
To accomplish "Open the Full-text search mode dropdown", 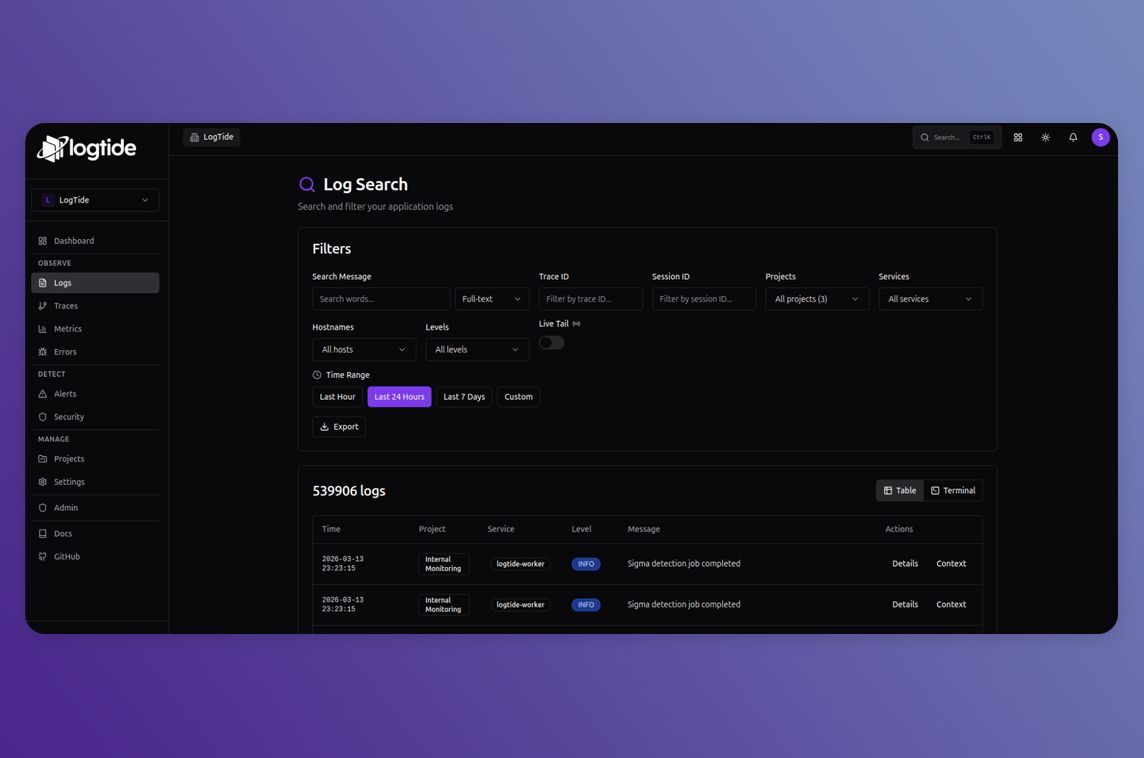I will (492, 299).
